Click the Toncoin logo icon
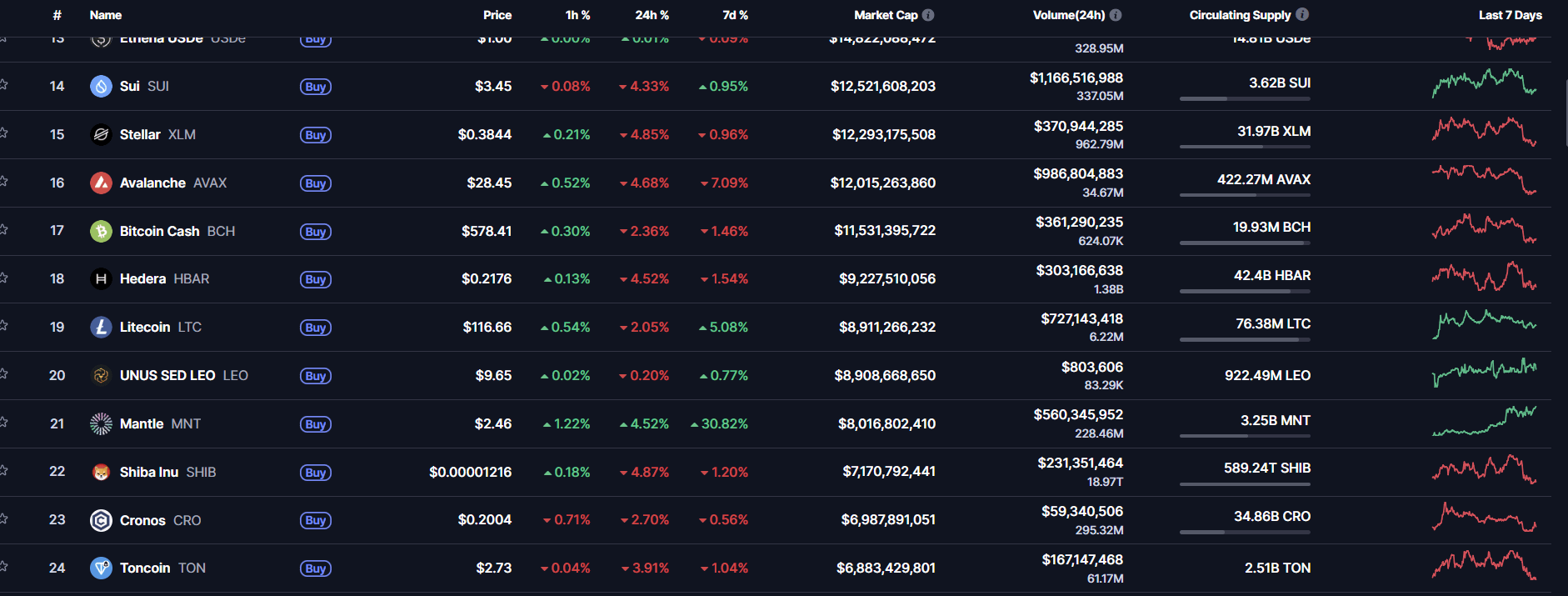Image resolution: width=1568 pixels, height=596 pixels. tap(101, 568)
